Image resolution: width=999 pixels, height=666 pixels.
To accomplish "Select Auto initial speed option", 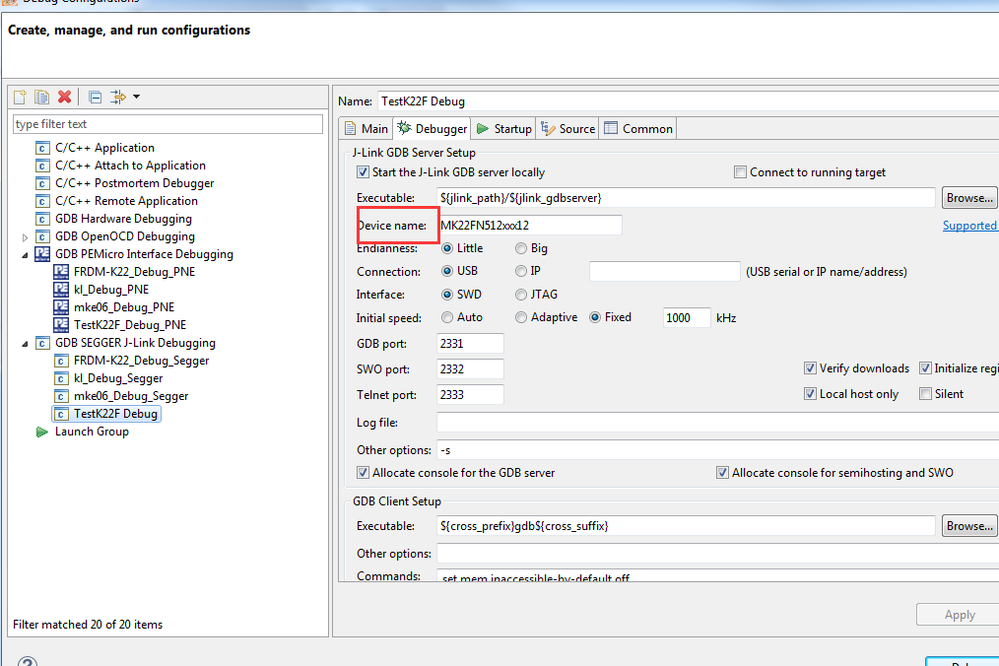I will [447, 317].
